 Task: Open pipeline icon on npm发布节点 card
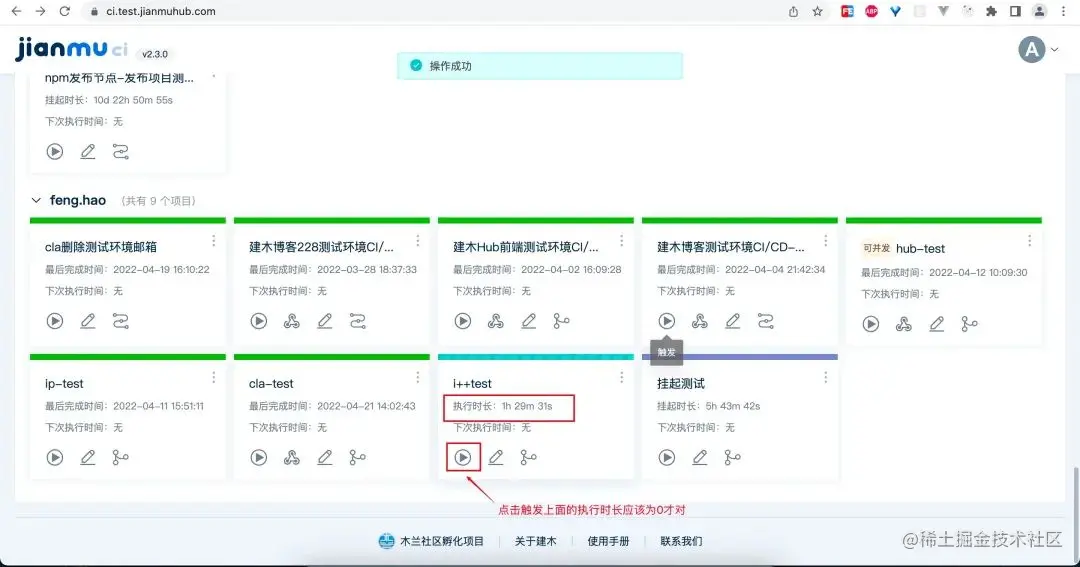point(121,152)
